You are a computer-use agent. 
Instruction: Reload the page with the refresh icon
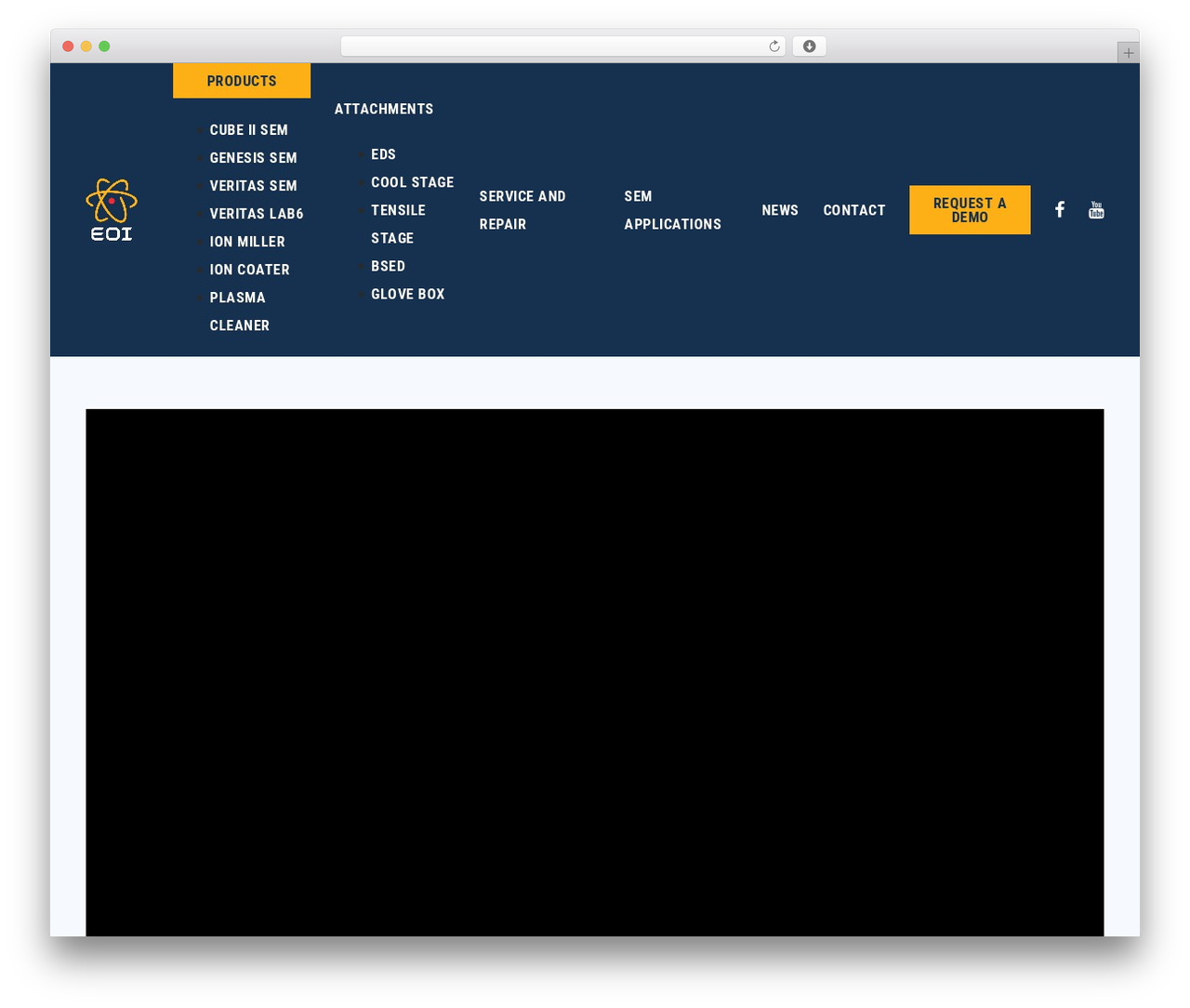pos(773,46)
